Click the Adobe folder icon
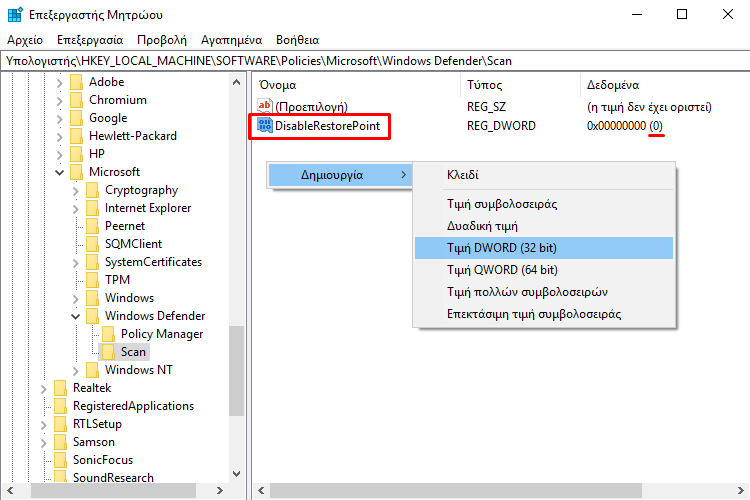 pos(77,82)
